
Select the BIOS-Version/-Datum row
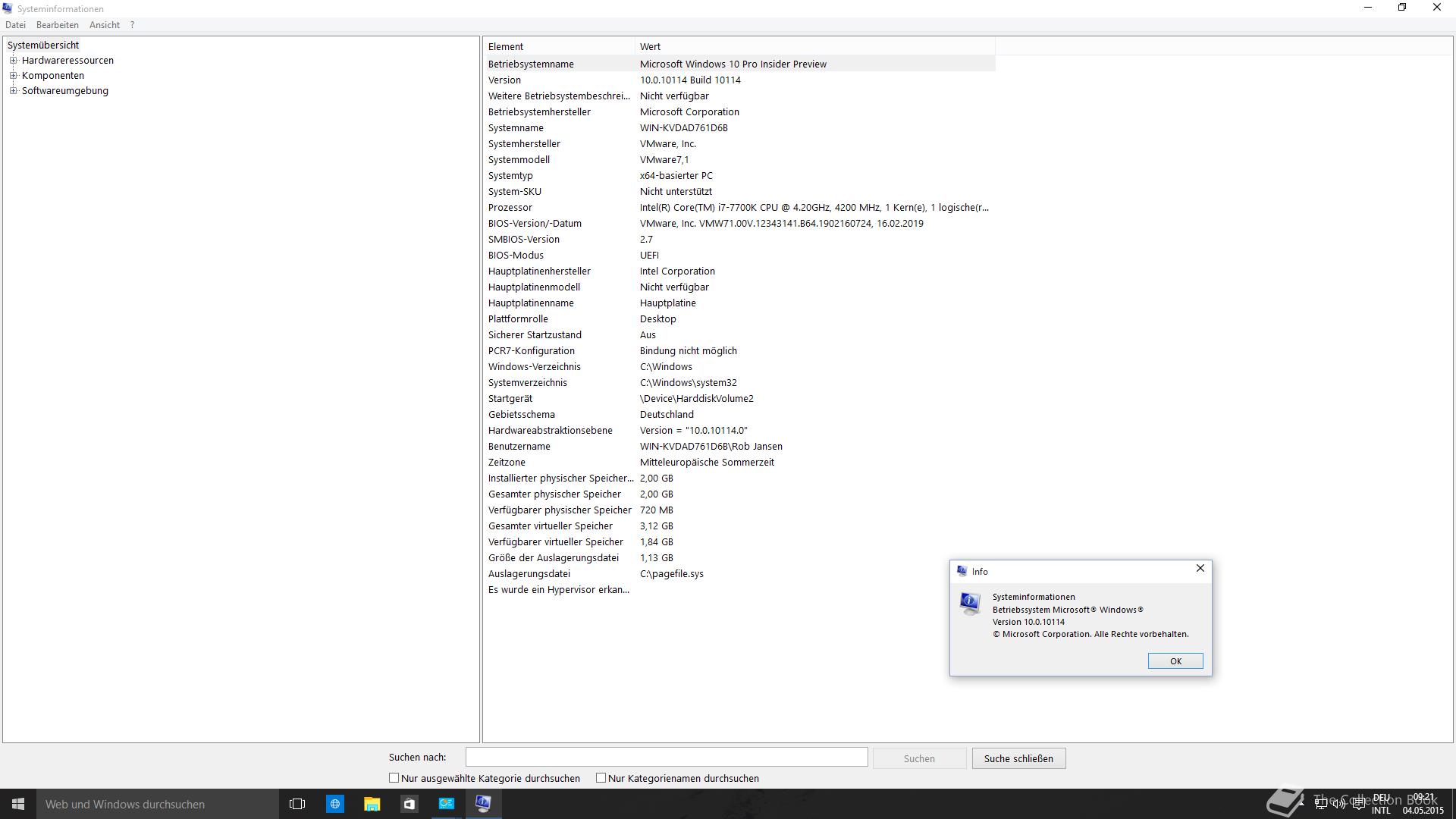[x=739, y=223]
